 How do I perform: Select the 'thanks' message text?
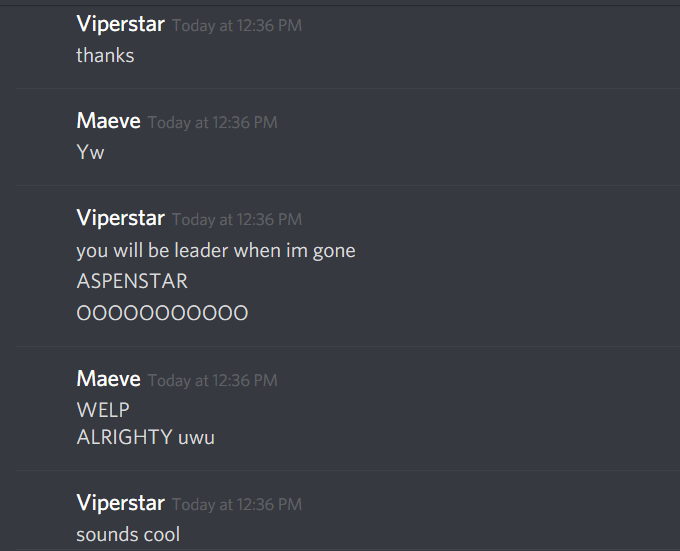click(x=105, y=55)
